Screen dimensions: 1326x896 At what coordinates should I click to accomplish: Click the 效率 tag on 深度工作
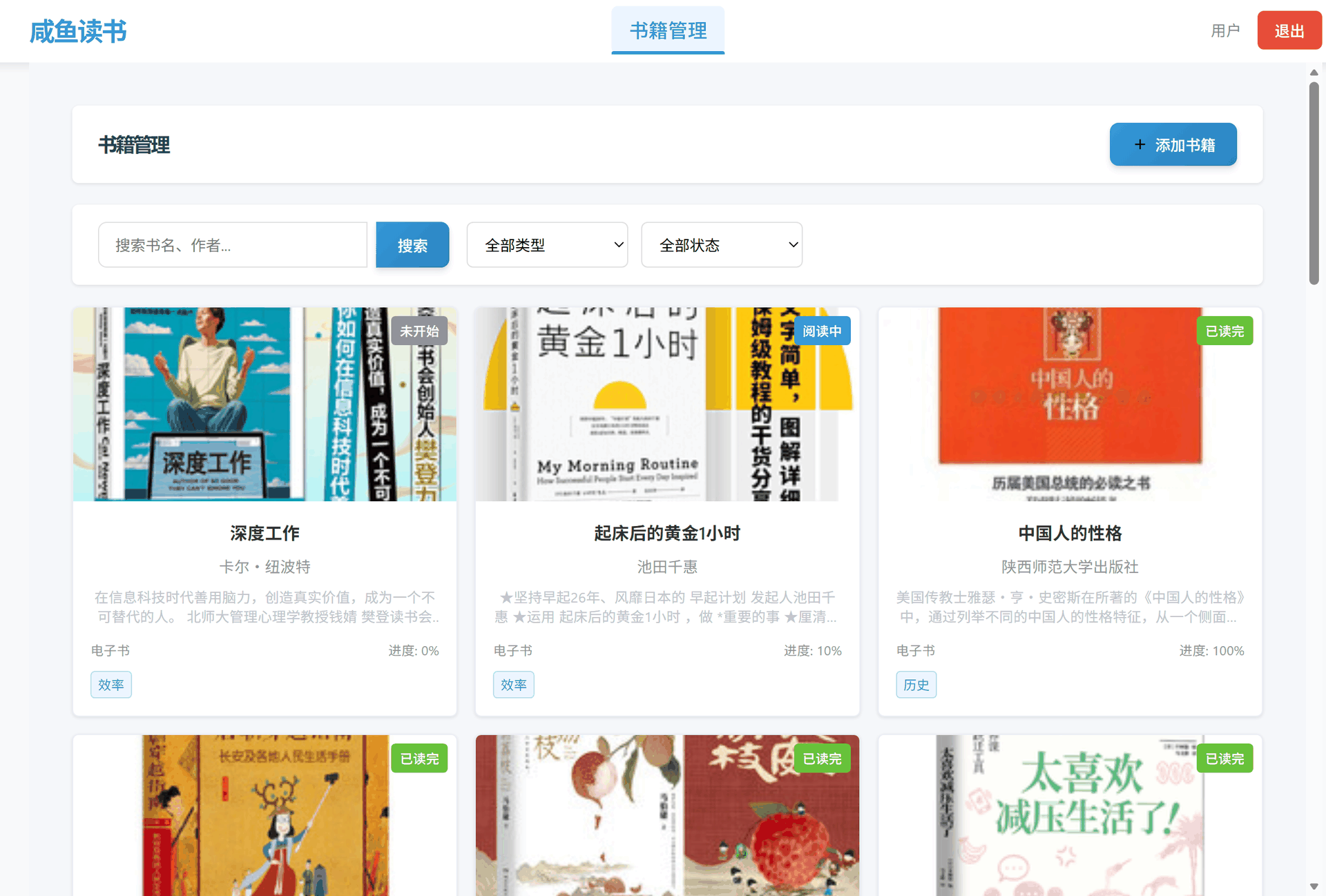pyautogui.click(x=110, y=684)
